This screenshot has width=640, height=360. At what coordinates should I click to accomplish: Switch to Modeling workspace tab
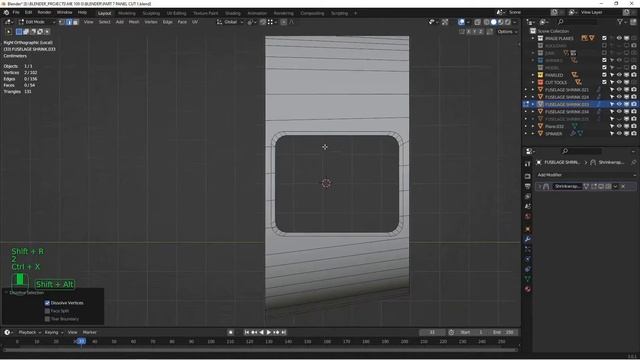pyautogui.click(x=127, y=13)
